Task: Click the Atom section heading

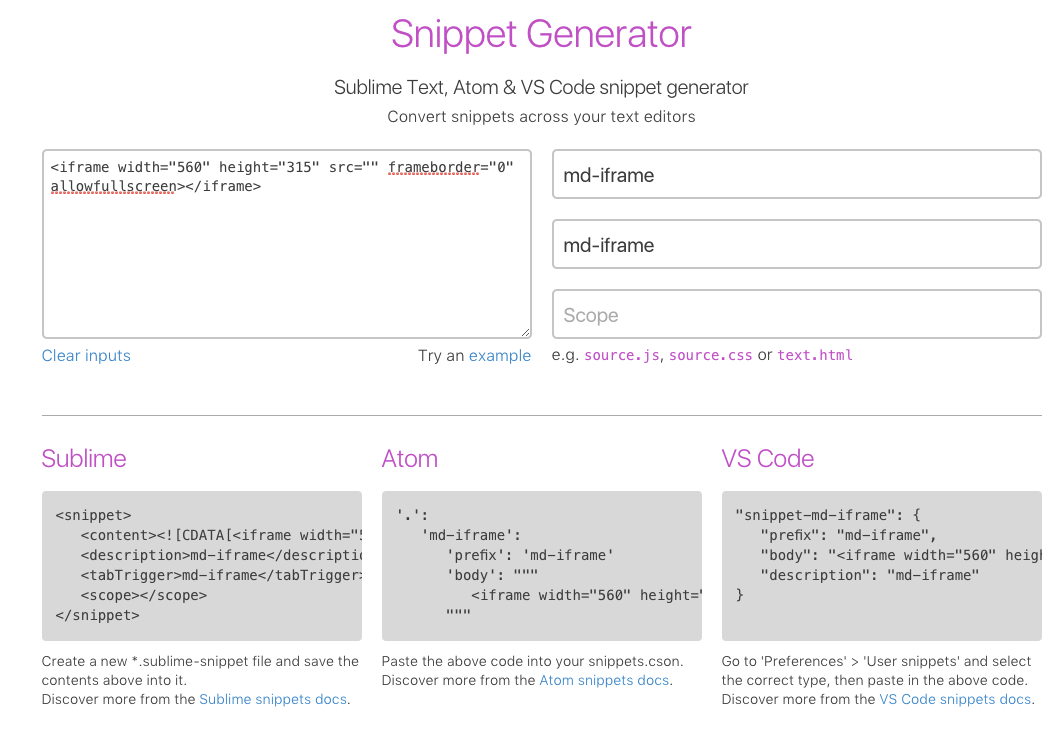Action: pyautogui.click(x=410, y=459)
